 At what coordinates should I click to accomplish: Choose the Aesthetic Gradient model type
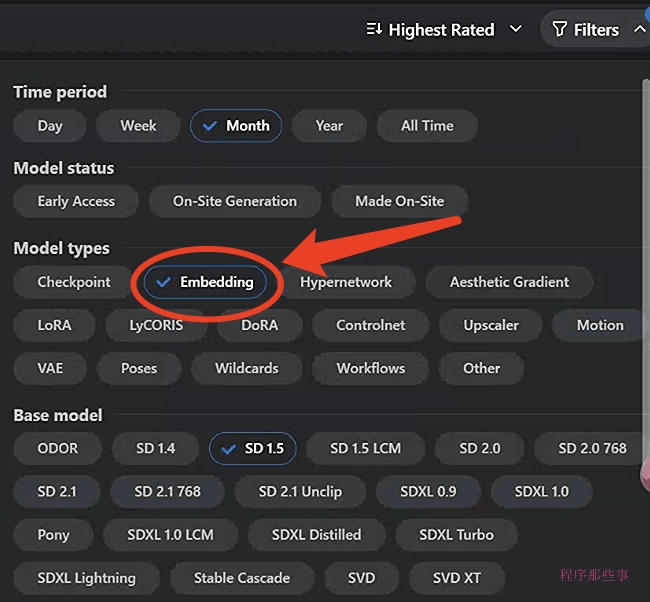click(509, 282)
